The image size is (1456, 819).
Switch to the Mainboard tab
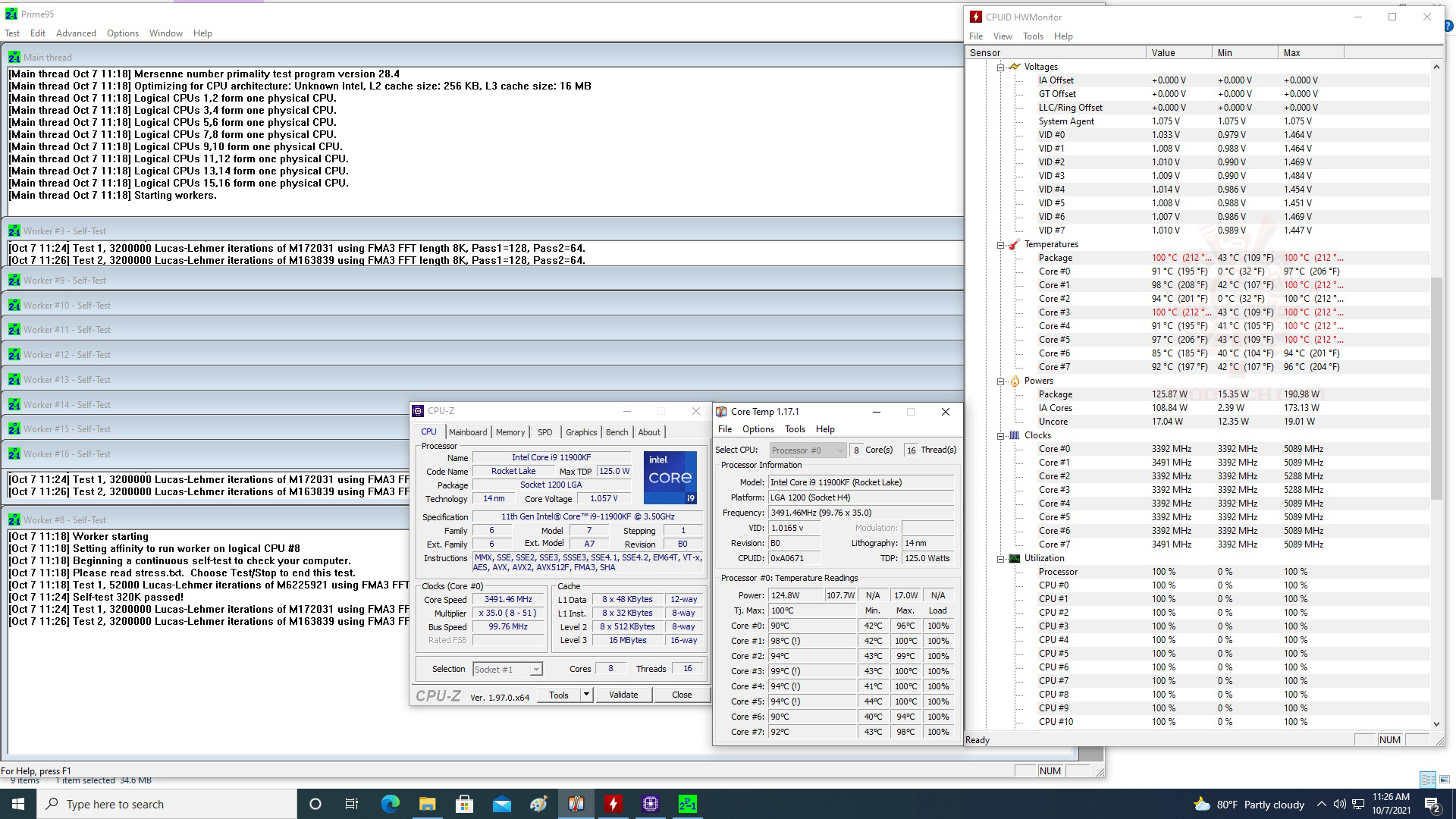[x=468, y=432]
